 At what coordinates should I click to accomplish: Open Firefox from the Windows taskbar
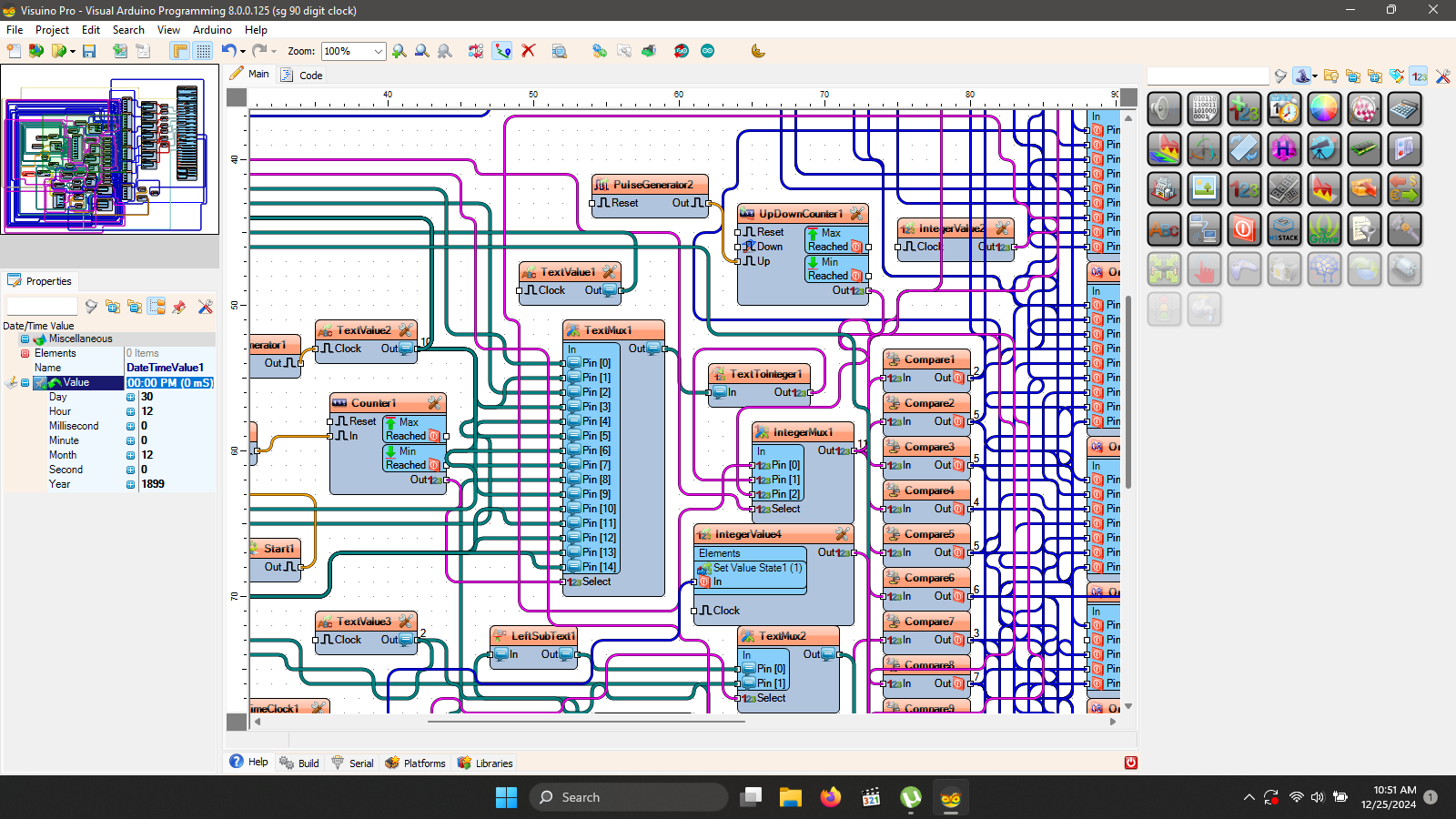click(x=831, y=797)
